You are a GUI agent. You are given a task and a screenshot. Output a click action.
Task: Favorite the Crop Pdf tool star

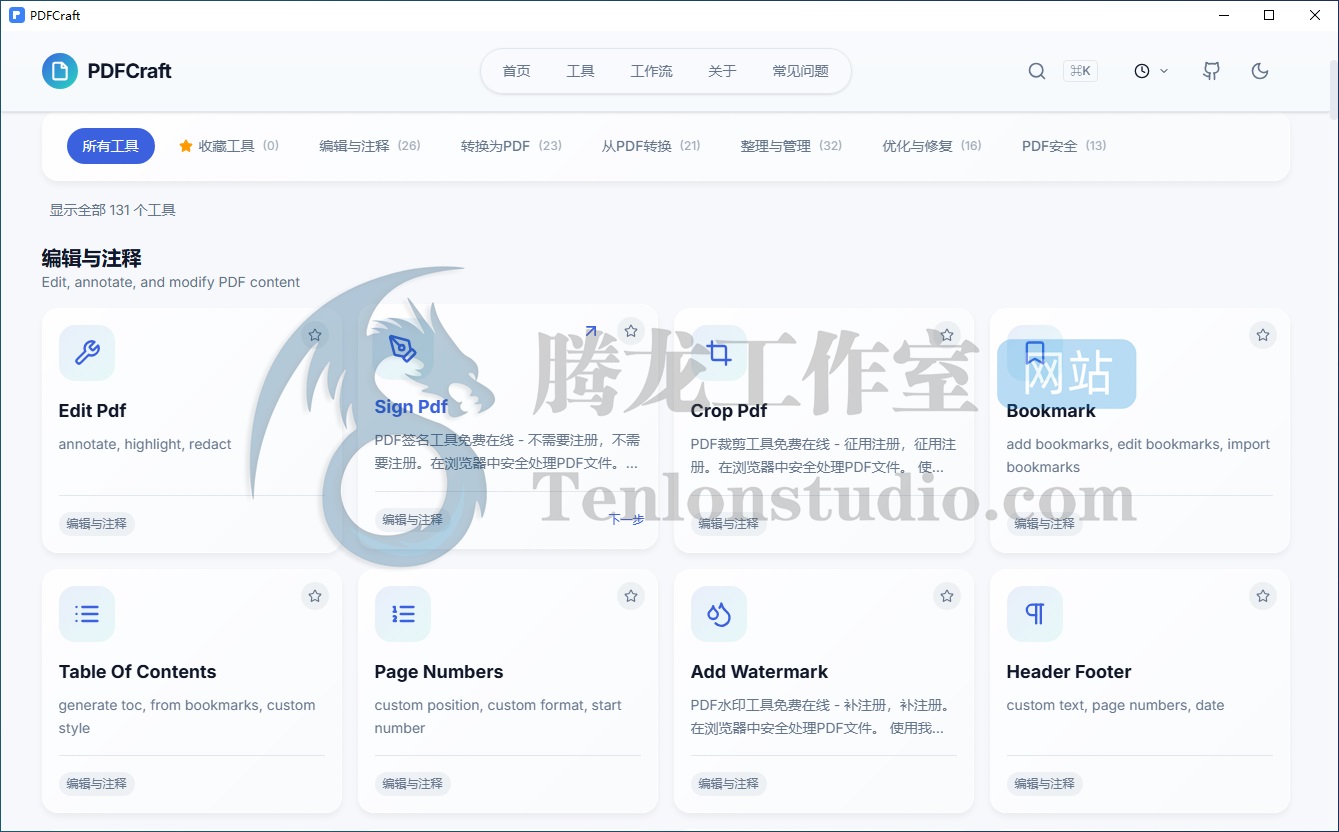coord(947,335)
